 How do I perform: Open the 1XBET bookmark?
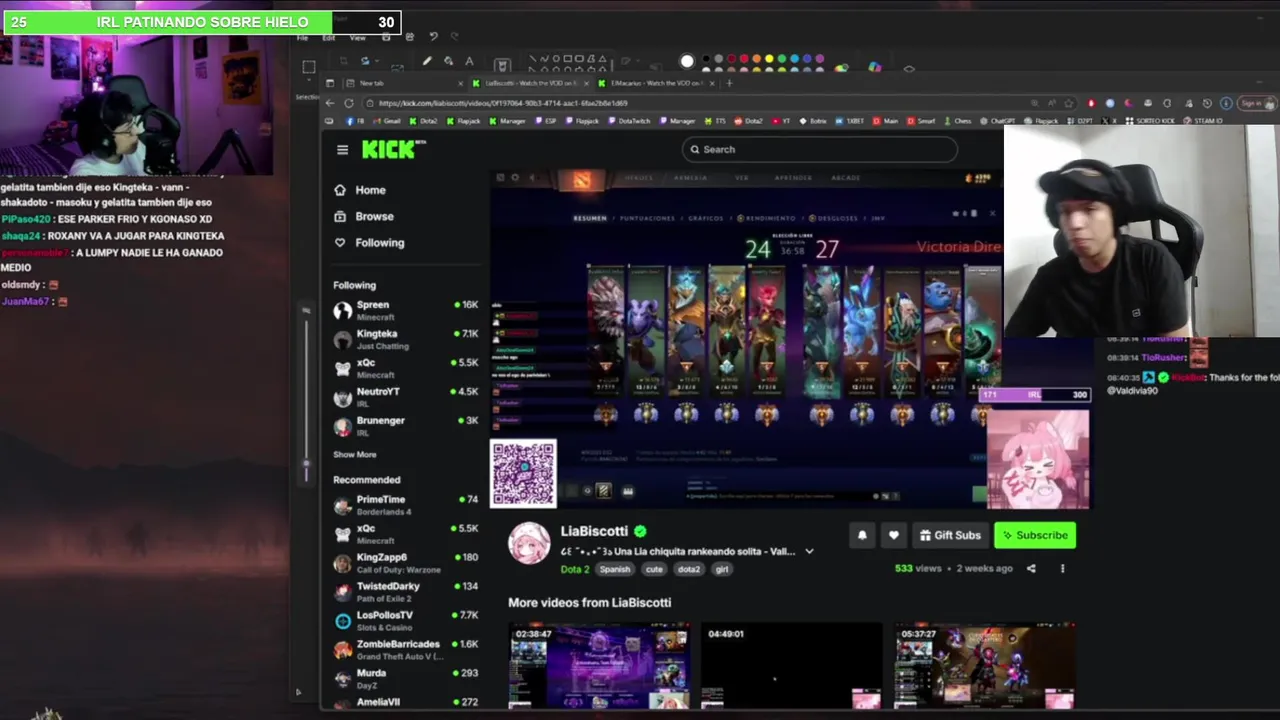(x=850, y=121)
